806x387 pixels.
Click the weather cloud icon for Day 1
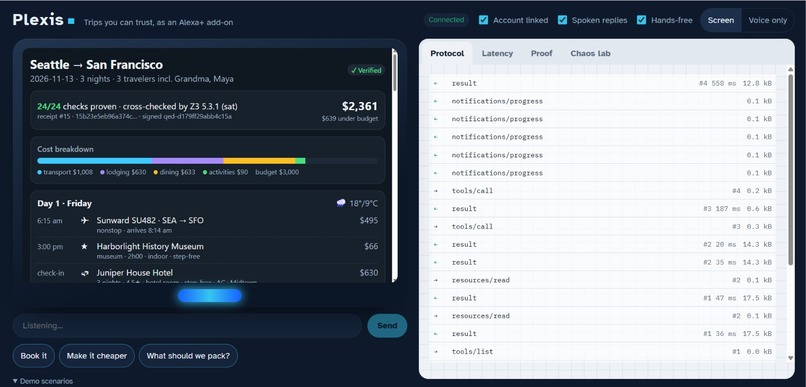click(341, 204)
